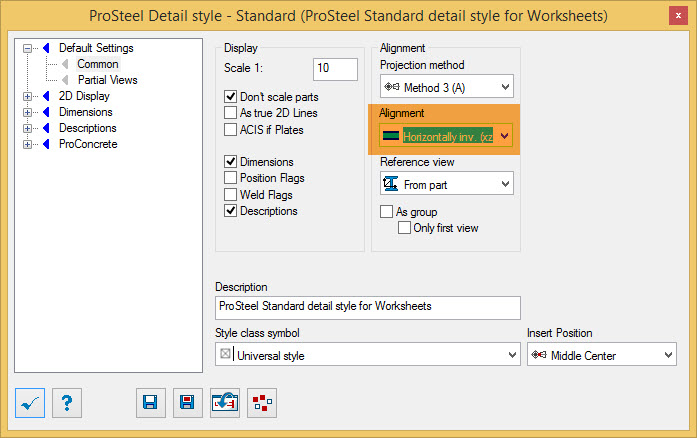This screenshot has width=697, height=438.
Task: Close the ProSteel Detail style dialog
Action: [678, 16]
